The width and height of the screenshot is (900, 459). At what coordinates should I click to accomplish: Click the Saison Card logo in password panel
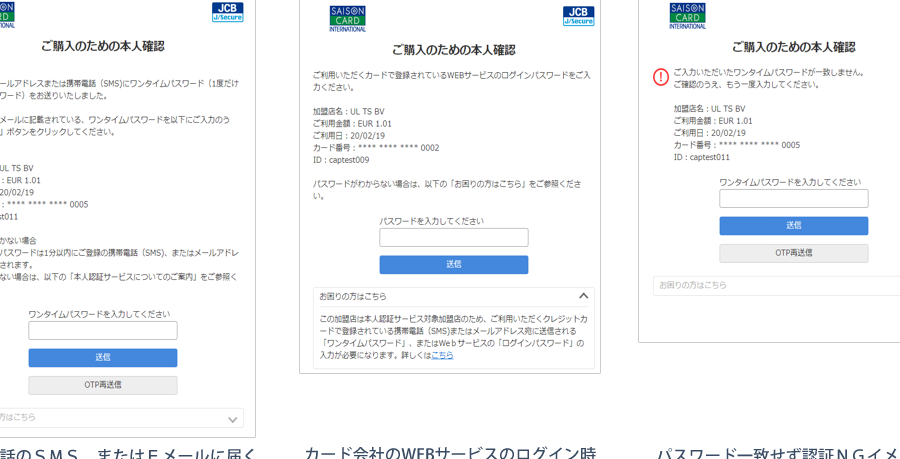tap(347, 18)
